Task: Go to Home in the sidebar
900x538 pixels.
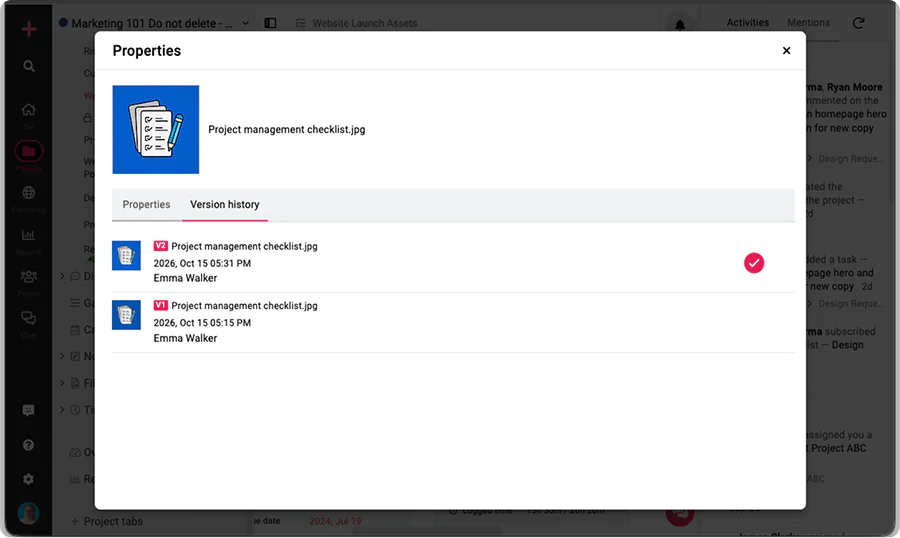Action: pyautogui.click(x=29, y=109)
